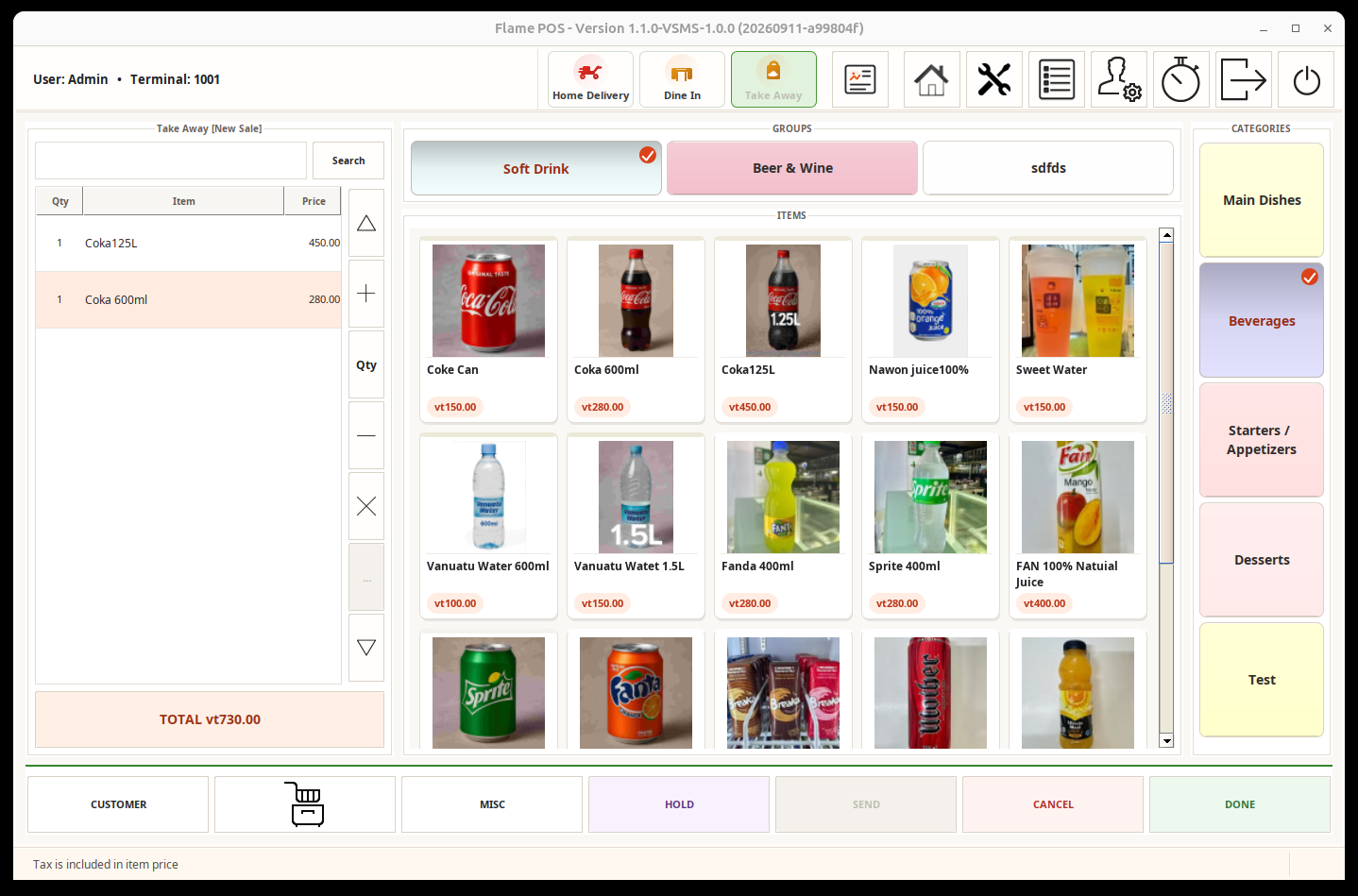Add Sweet Water to the order
This screenshot has height=896, width=1358.
[1078, 330]
